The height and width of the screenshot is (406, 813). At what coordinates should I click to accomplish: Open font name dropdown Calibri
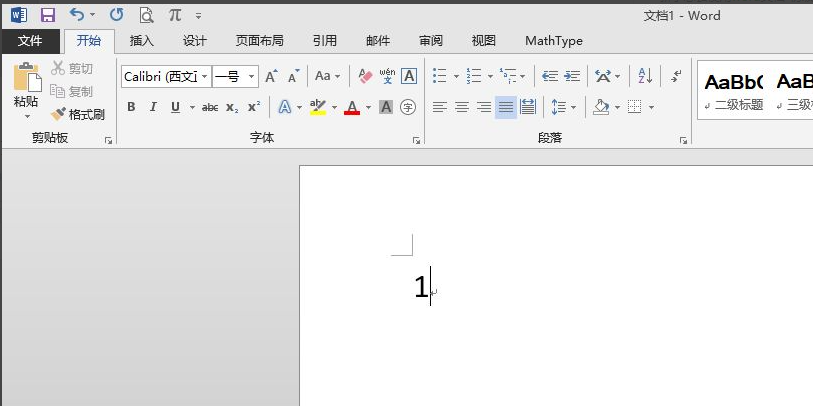205,77
